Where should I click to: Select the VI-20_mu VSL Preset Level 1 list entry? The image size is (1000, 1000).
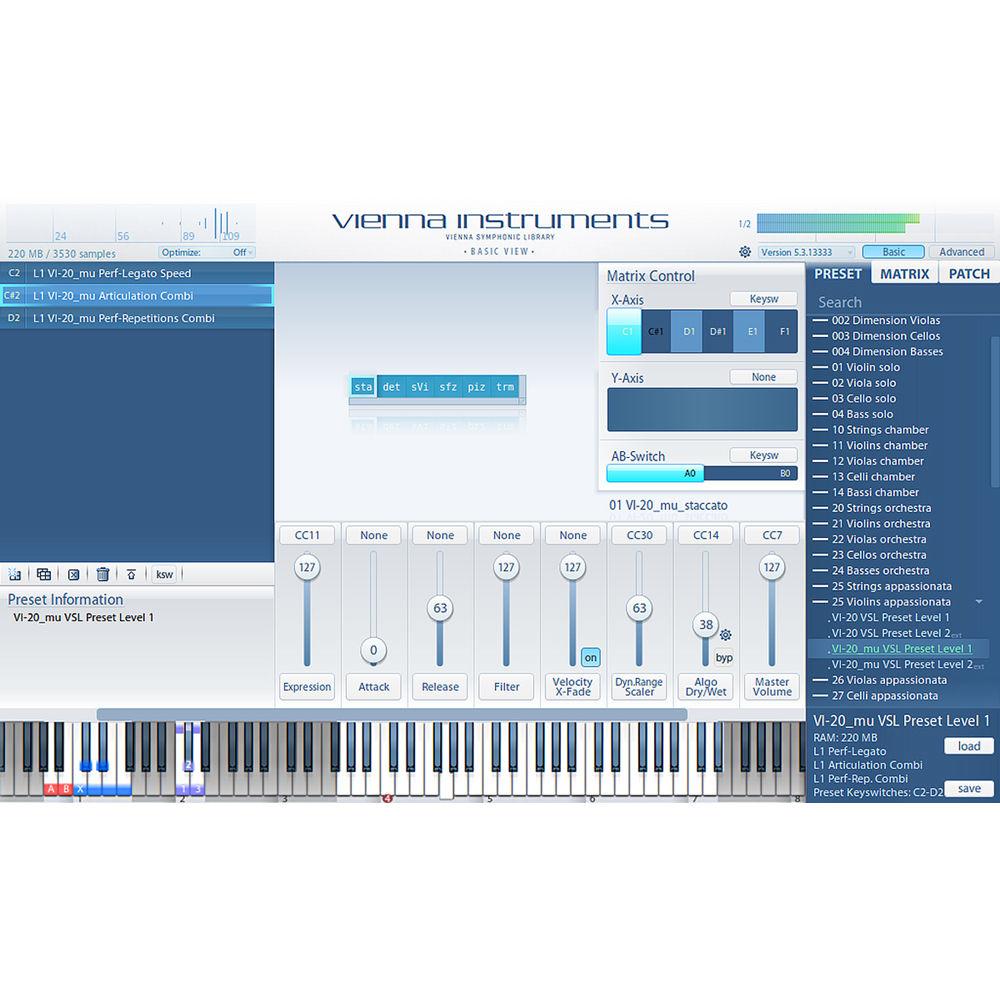click(898, 648)
